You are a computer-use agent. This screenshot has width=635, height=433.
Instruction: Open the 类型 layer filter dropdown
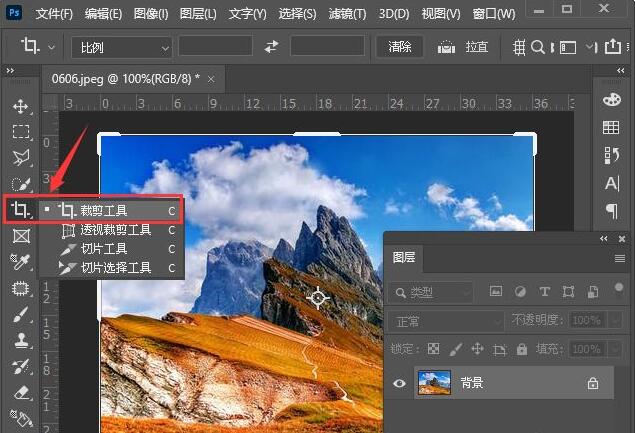(x=433, y=292)
